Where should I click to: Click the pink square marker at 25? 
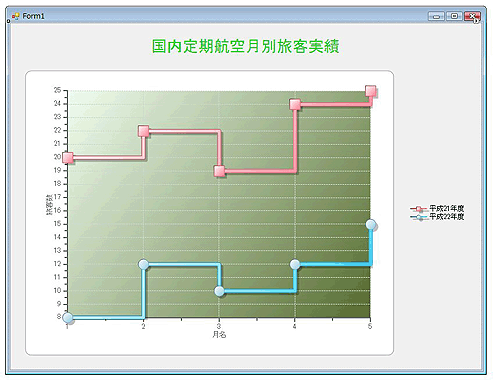(370, 90)
